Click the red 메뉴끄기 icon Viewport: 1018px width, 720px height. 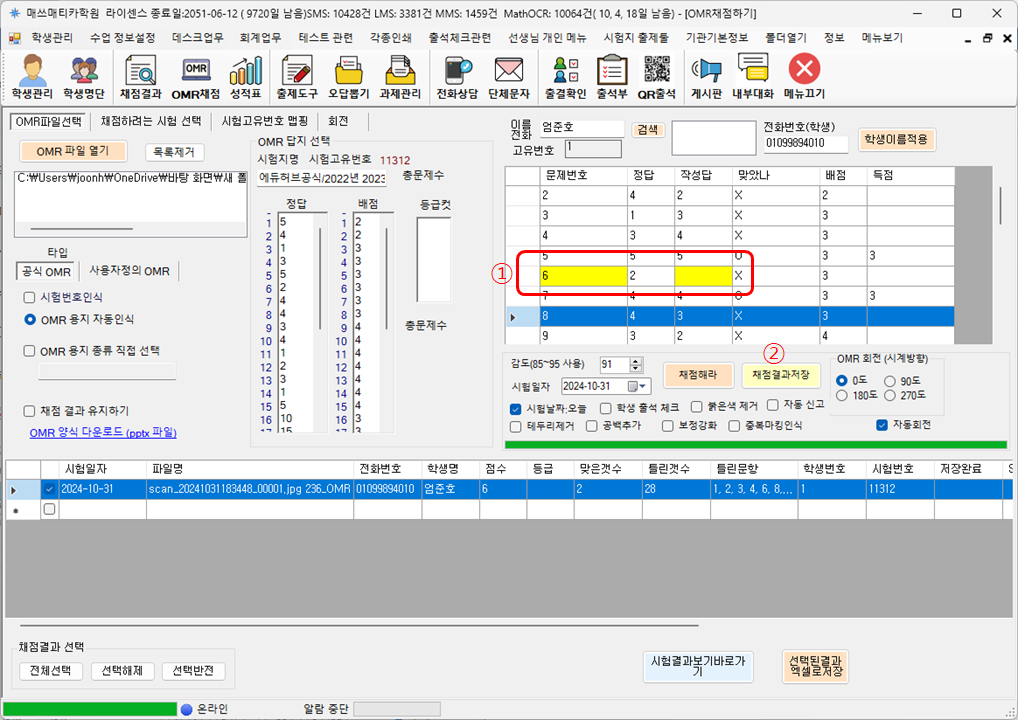pos(804,76)
